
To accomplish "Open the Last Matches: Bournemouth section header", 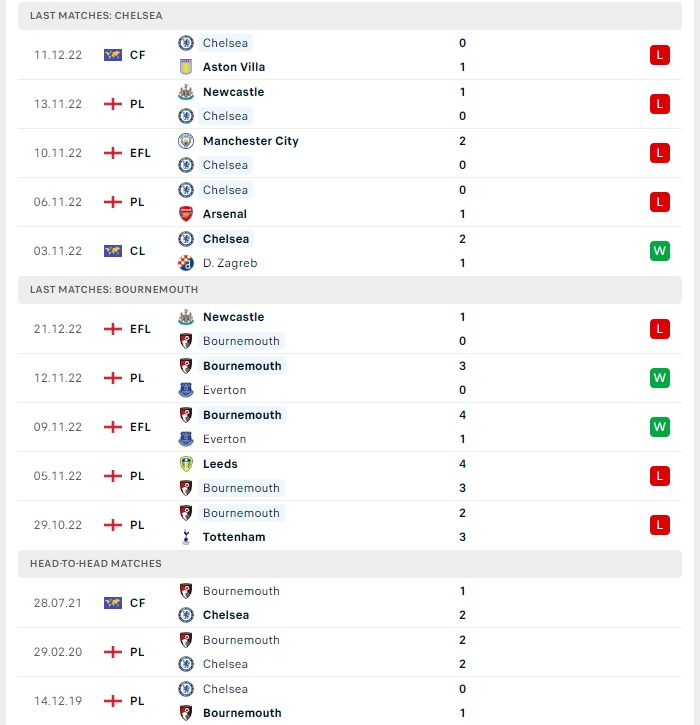I will (x=350, y=289).
